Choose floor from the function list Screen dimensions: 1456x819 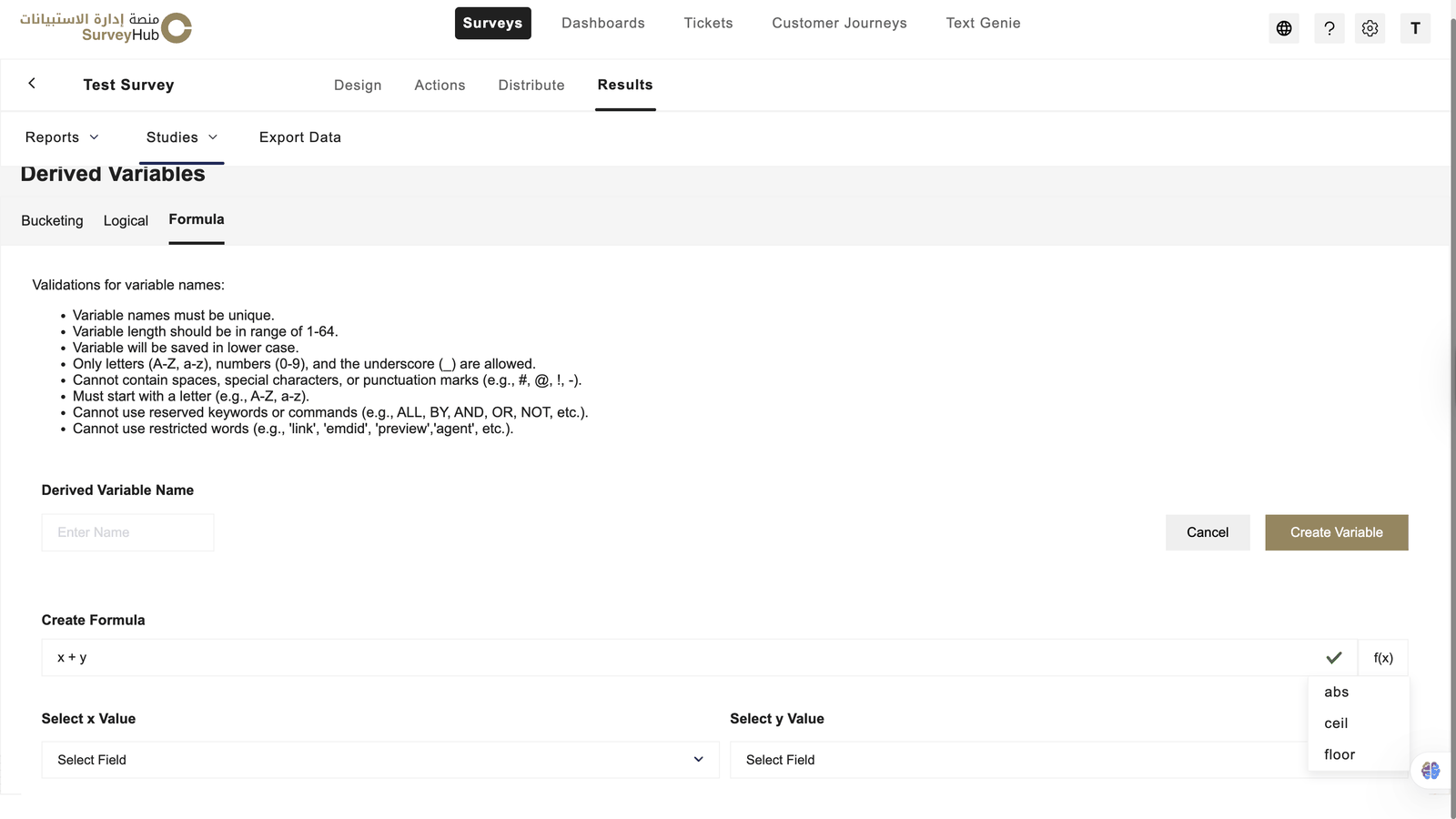1359,754
